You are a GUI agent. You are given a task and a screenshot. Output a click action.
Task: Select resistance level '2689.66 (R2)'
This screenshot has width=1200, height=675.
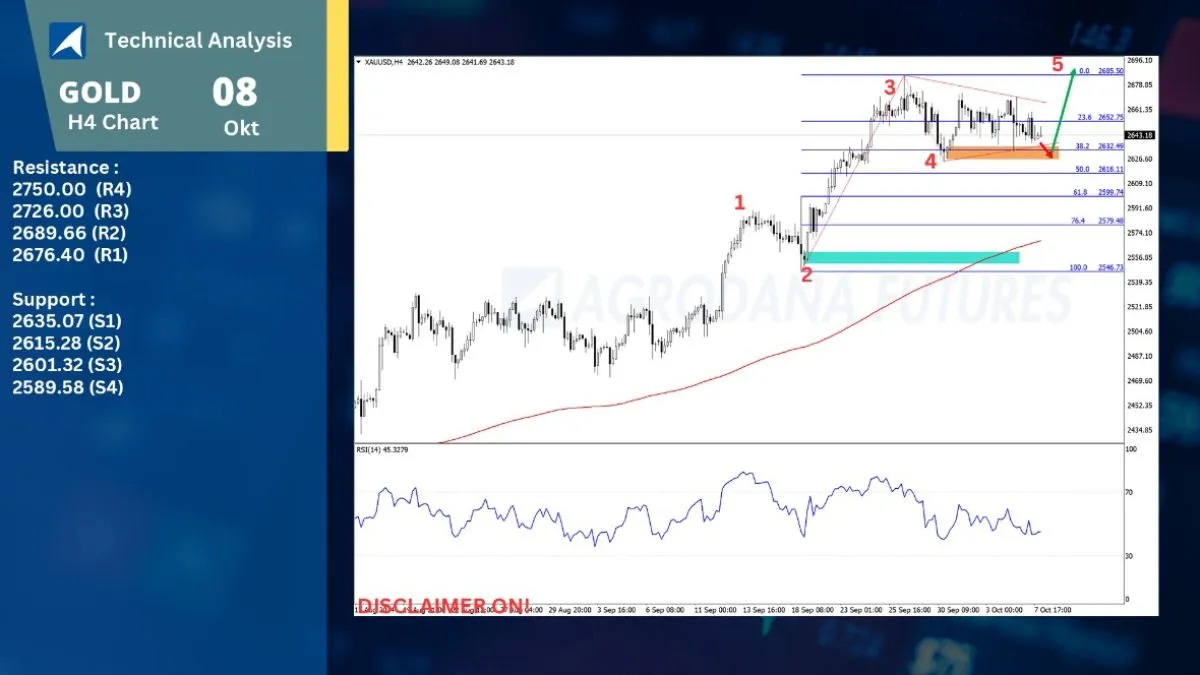click(70, 233)
